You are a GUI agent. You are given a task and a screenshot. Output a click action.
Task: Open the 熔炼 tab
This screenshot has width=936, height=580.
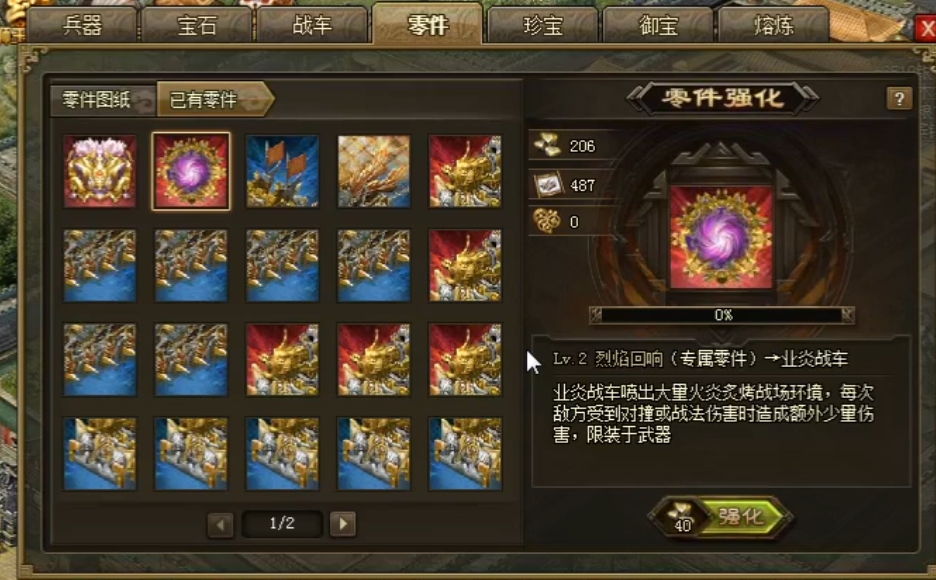pyautogui.click(x=774, y=26)
